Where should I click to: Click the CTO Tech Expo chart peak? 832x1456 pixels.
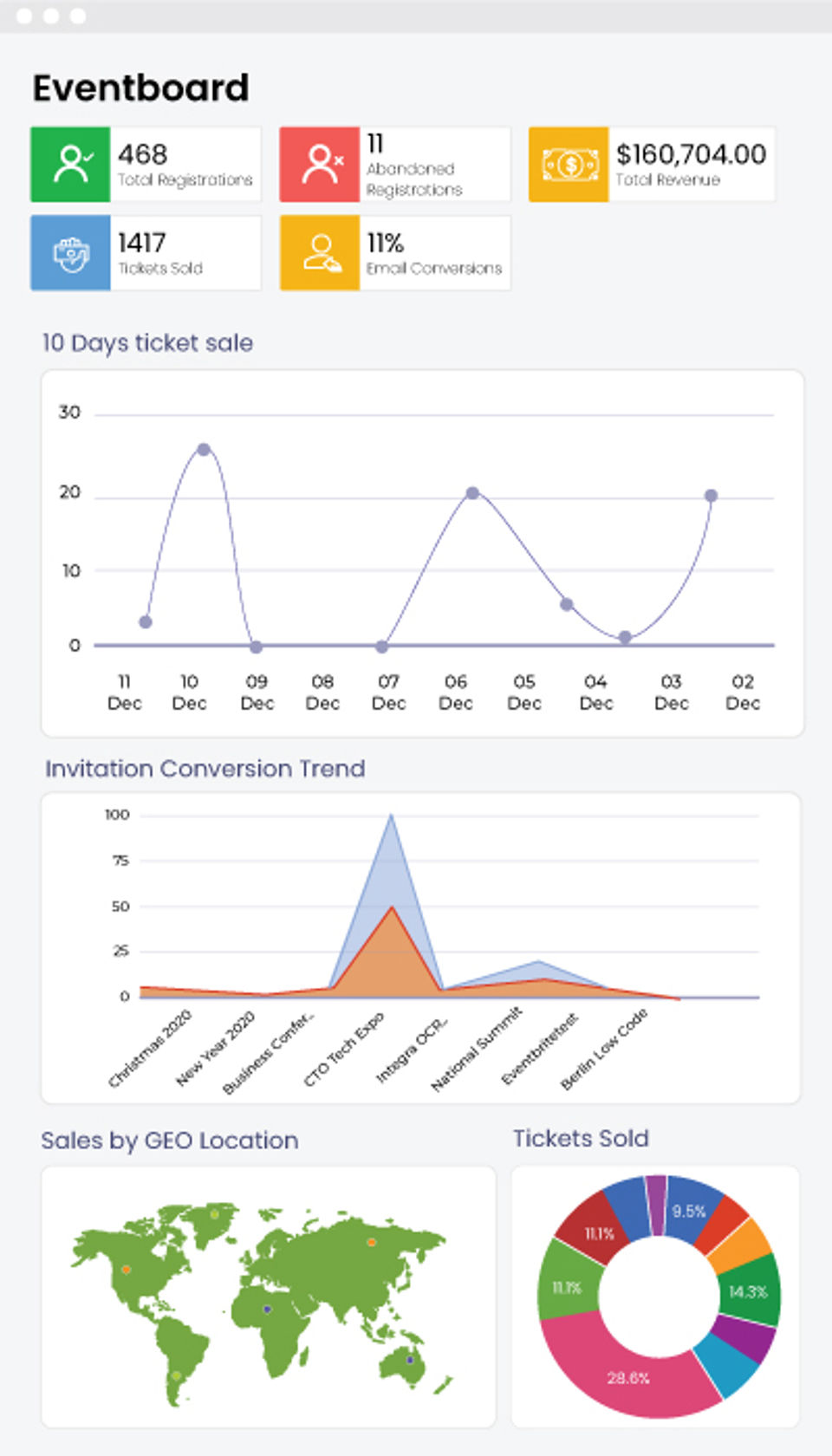[391, 816]
